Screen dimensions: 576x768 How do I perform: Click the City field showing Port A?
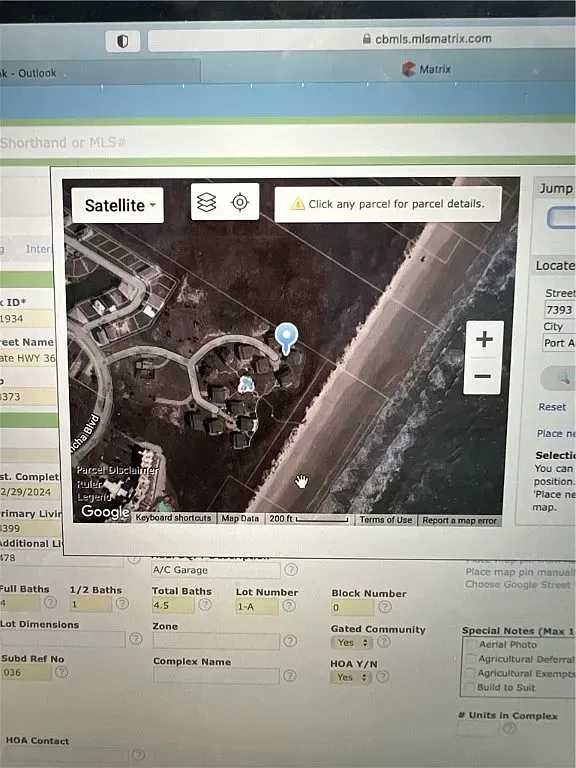pos(558,343)
